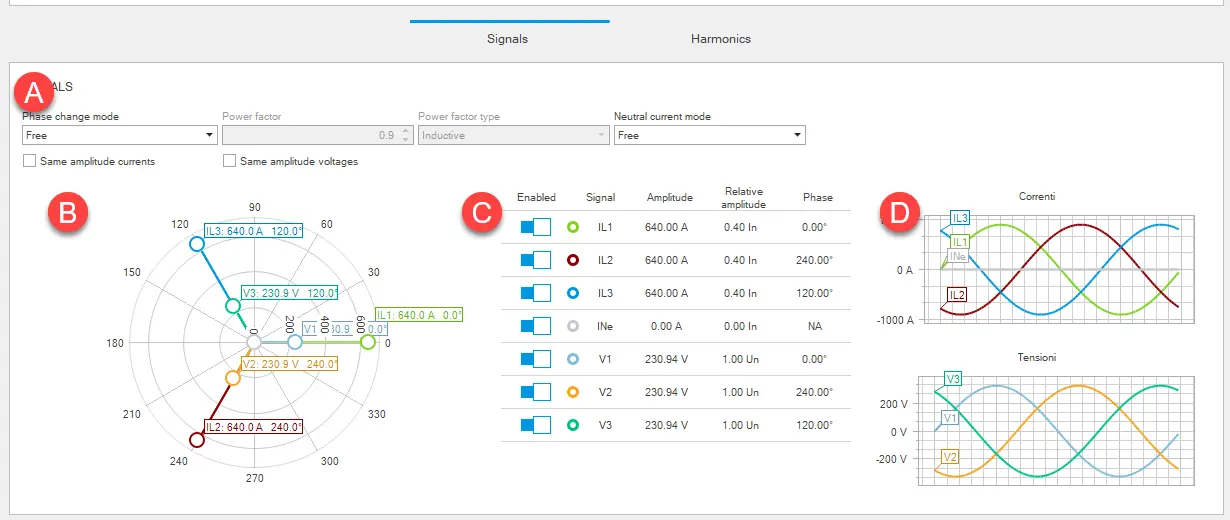1230x520 pixels.
Task: Click the IL2 dark red circle icon
Action: pos(573,260)
